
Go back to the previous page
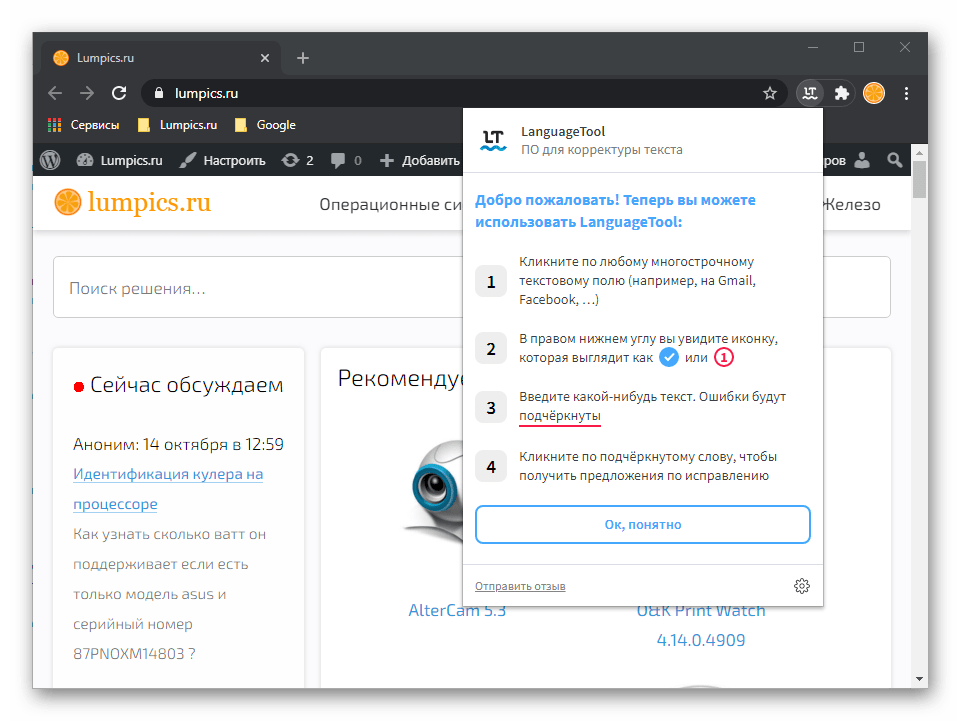tap(55, 93)
